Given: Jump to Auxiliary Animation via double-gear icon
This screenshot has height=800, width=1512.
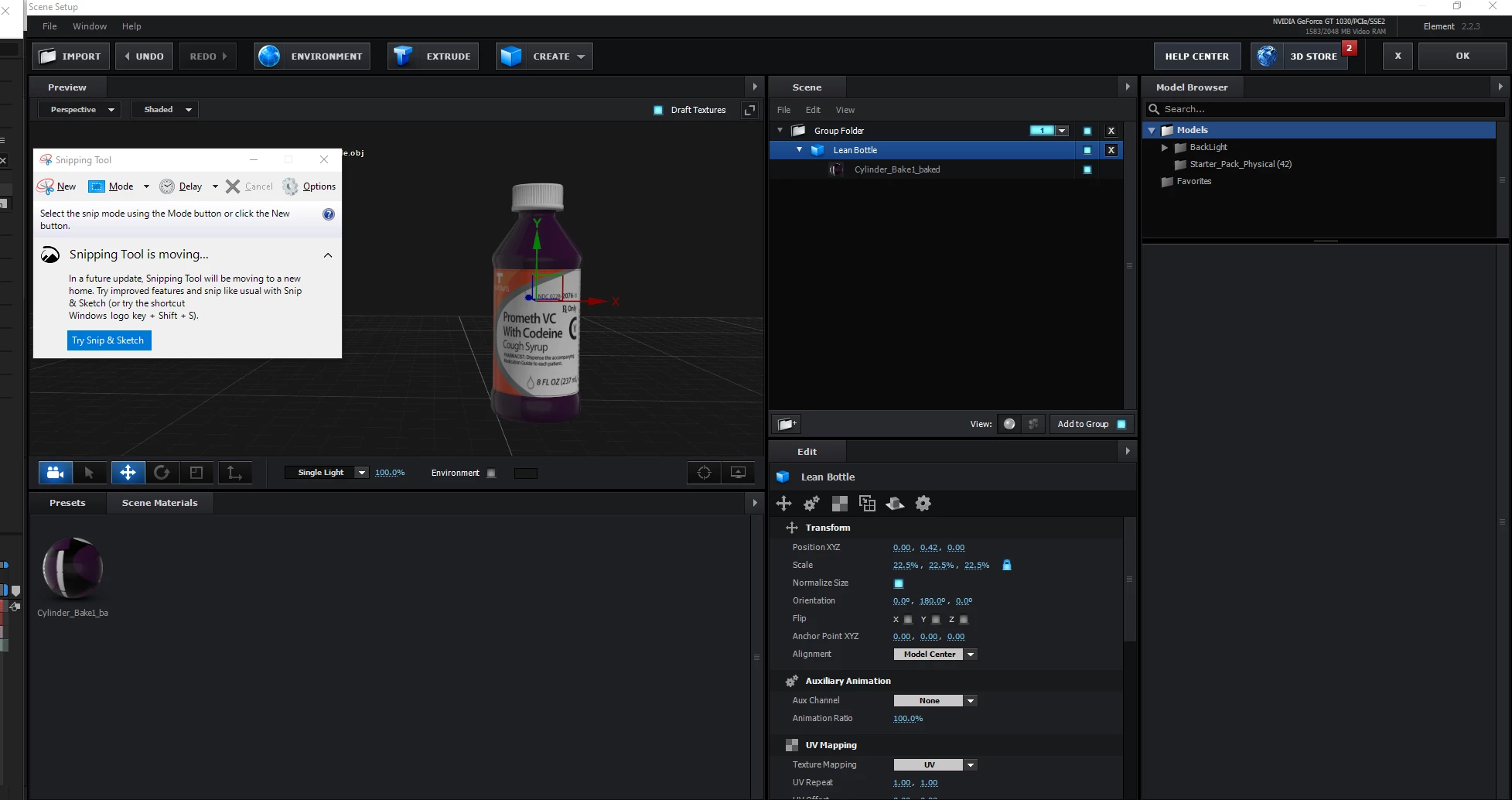Looking at the screenshot, I should [x=811, y=504].
